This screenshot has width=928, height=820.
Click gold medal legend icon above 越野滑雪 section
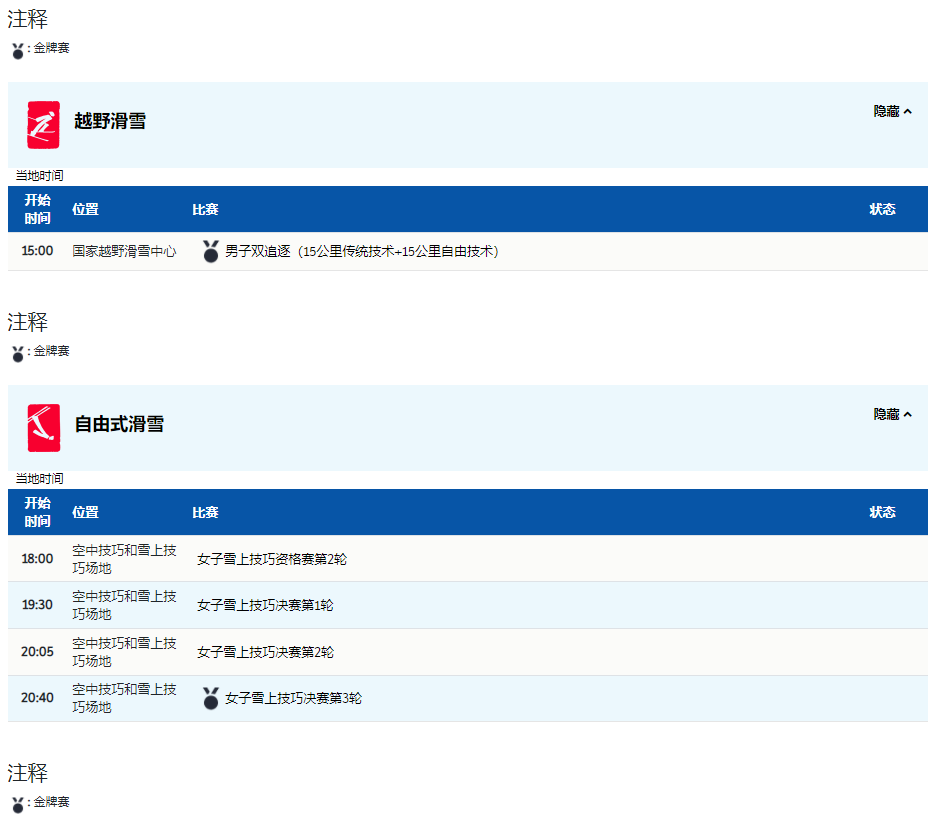tap(18, 50)
